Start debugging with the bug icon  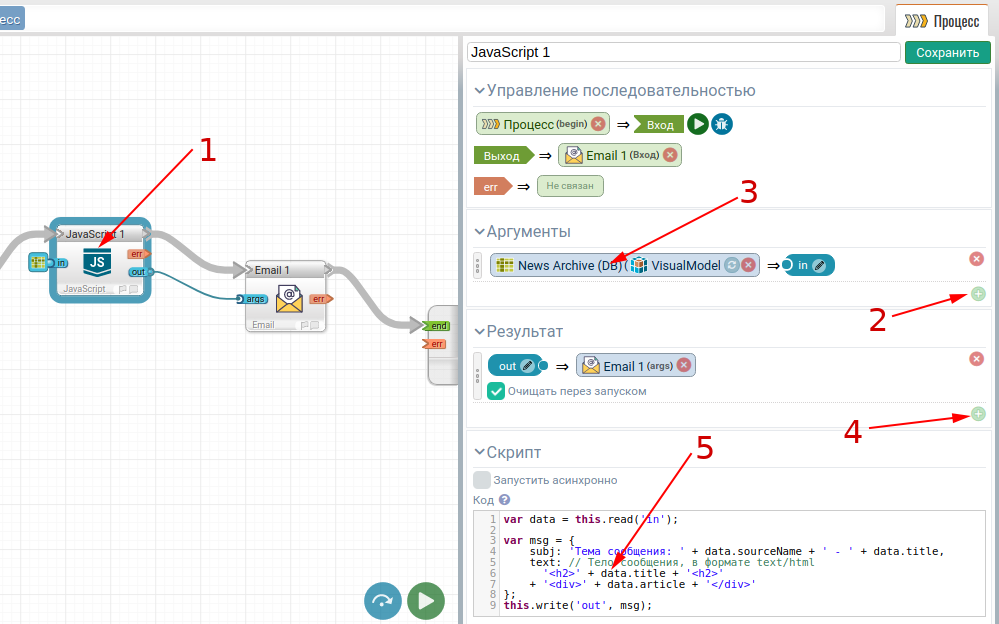coord(722,124)
